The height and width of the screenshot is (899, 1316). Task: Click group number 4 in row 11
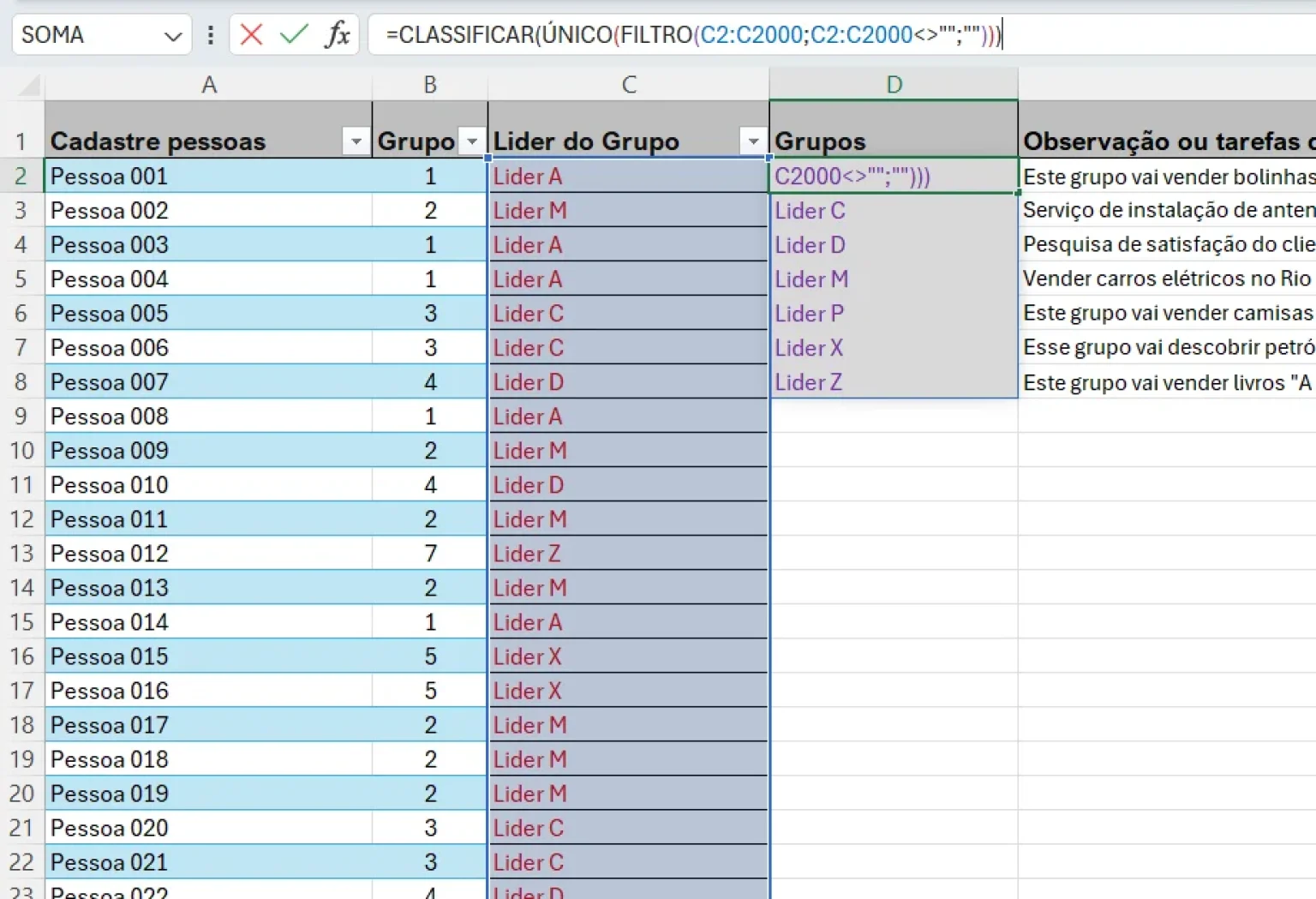click(x=430, y=484)
